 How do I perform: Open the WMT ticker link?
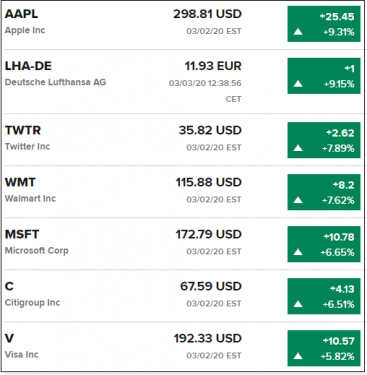[x=20, y=182]
